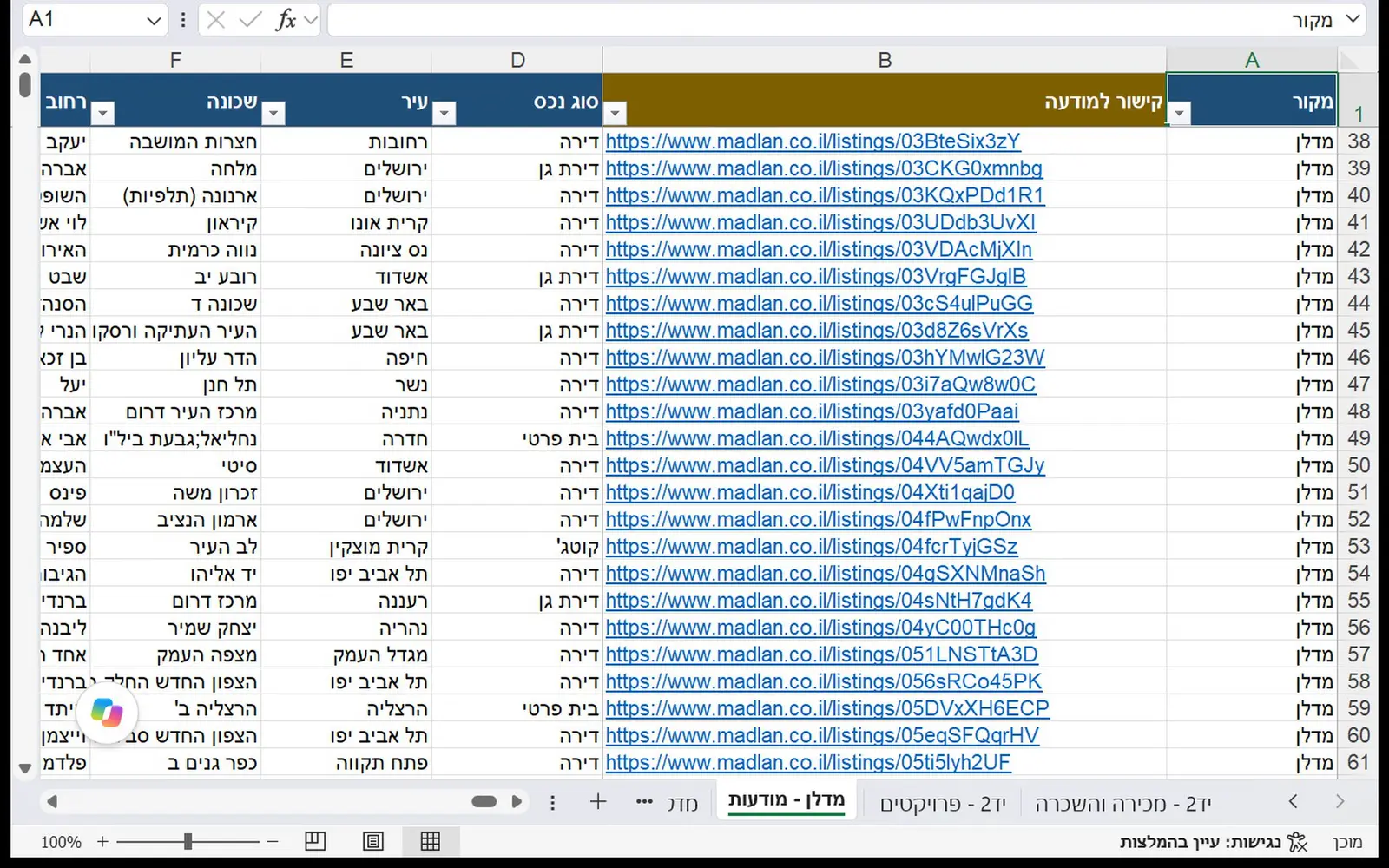This screenshot has width=1389, height=868.
Task: Open madlan listing link 03hYMwlG23W
Action: click(x=825, y=358)
